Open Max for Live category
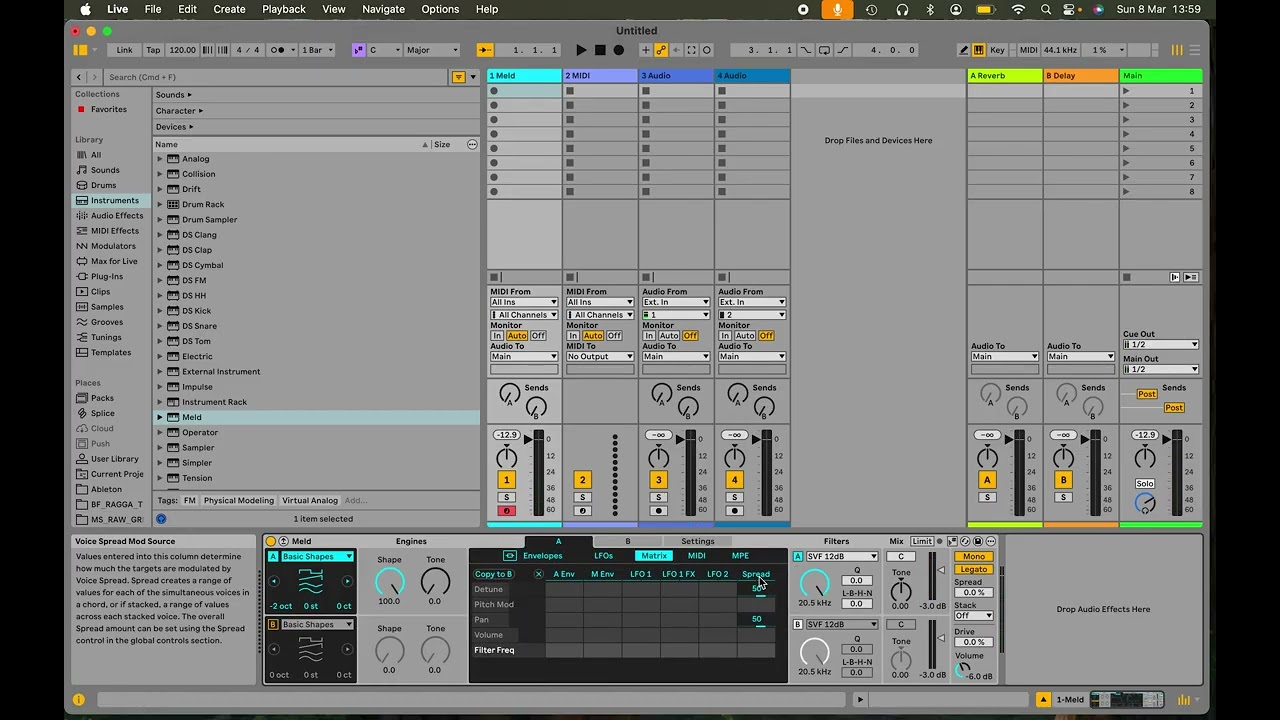The width and height of the screenshot is (1280, 720). pyautogui.click(x=114, y=261)
